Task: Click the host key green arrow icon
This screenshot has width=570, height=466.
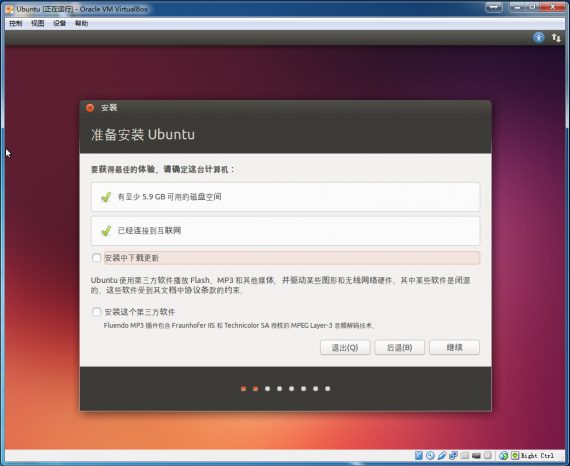Action: (x=515, y=455)
